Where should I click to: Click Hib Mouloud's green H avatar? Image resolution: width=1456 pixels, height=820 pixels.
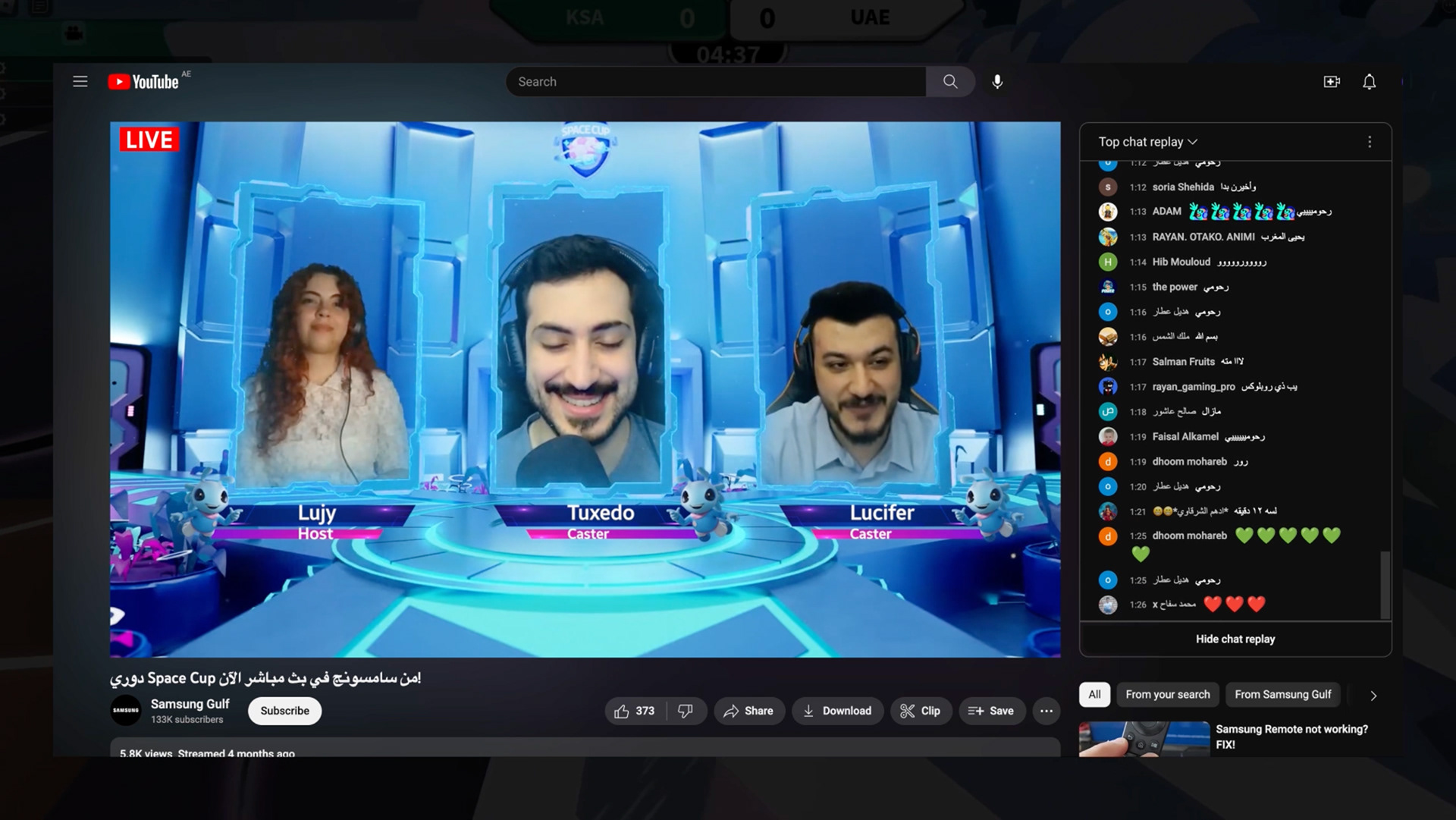point(1108,262)
